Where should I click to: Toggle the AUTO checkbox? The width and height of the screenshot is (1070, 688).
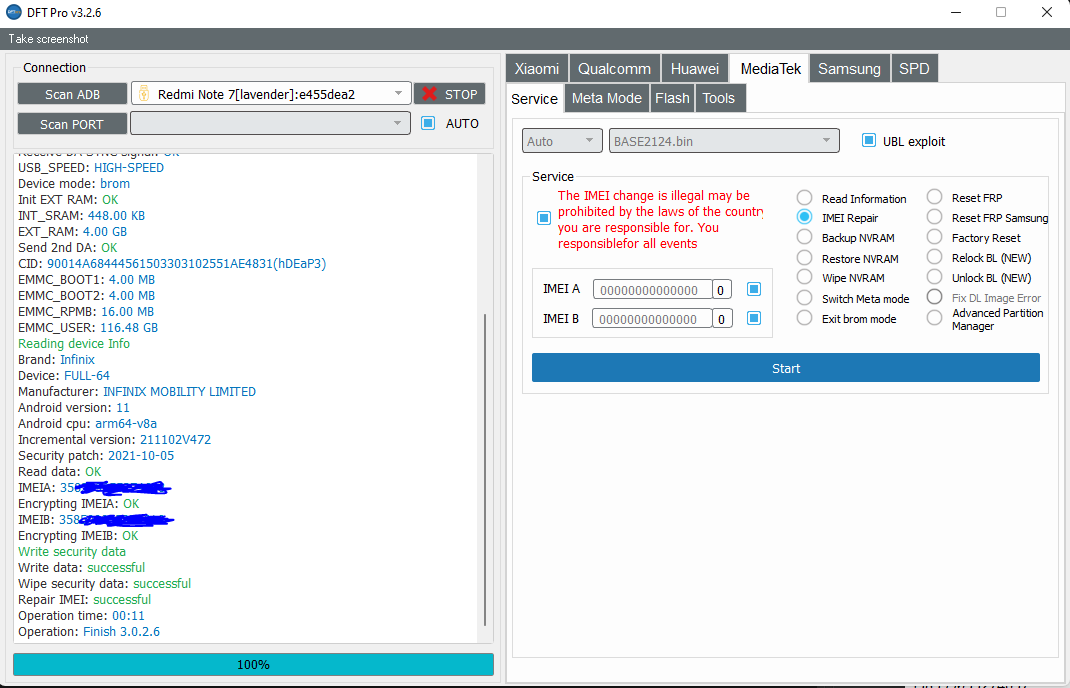coord(428,123)
